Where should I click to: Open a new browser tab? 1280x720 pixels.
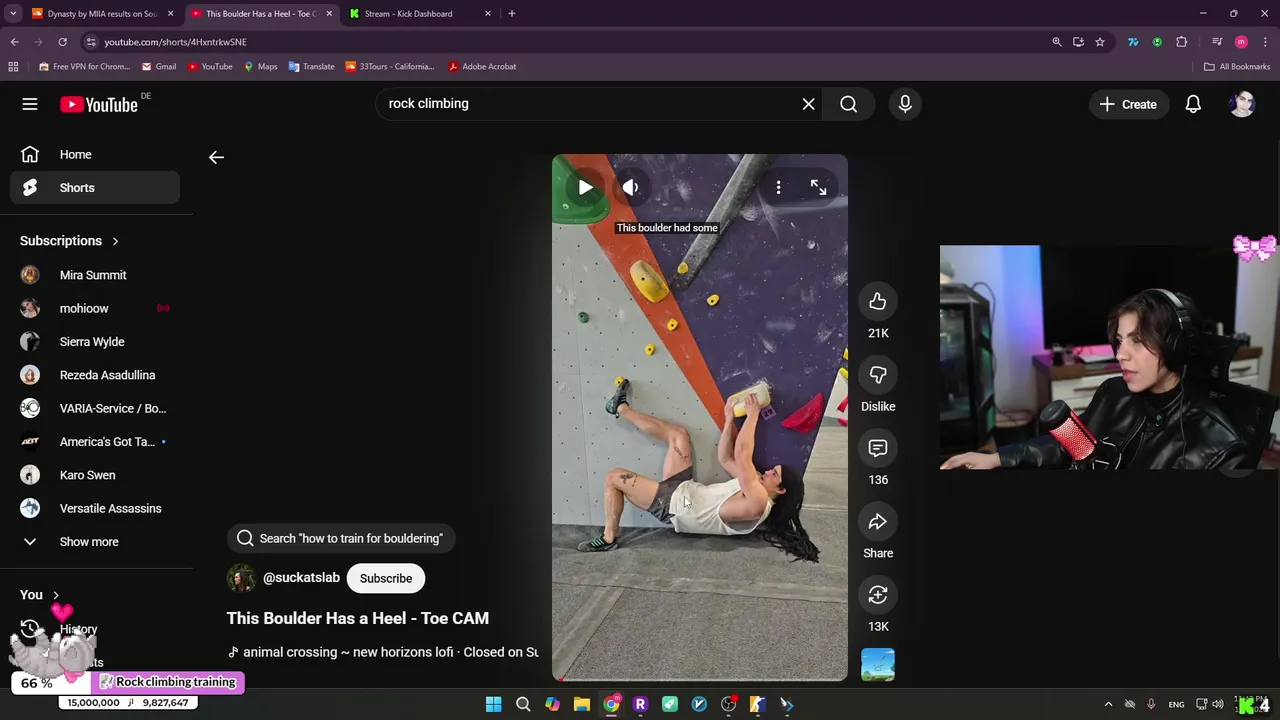click(x=512, y=14)
